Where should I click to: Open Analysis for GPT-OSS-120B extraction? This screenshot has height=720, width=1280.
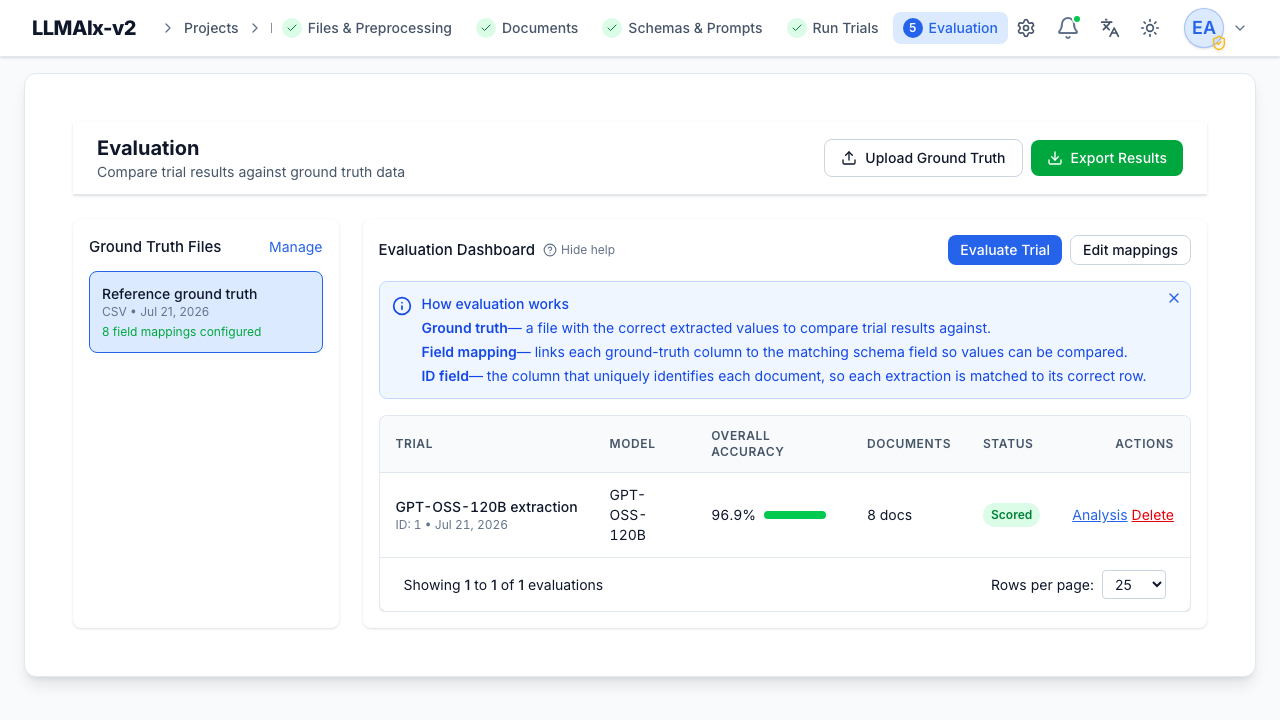tap(1100, 515)
